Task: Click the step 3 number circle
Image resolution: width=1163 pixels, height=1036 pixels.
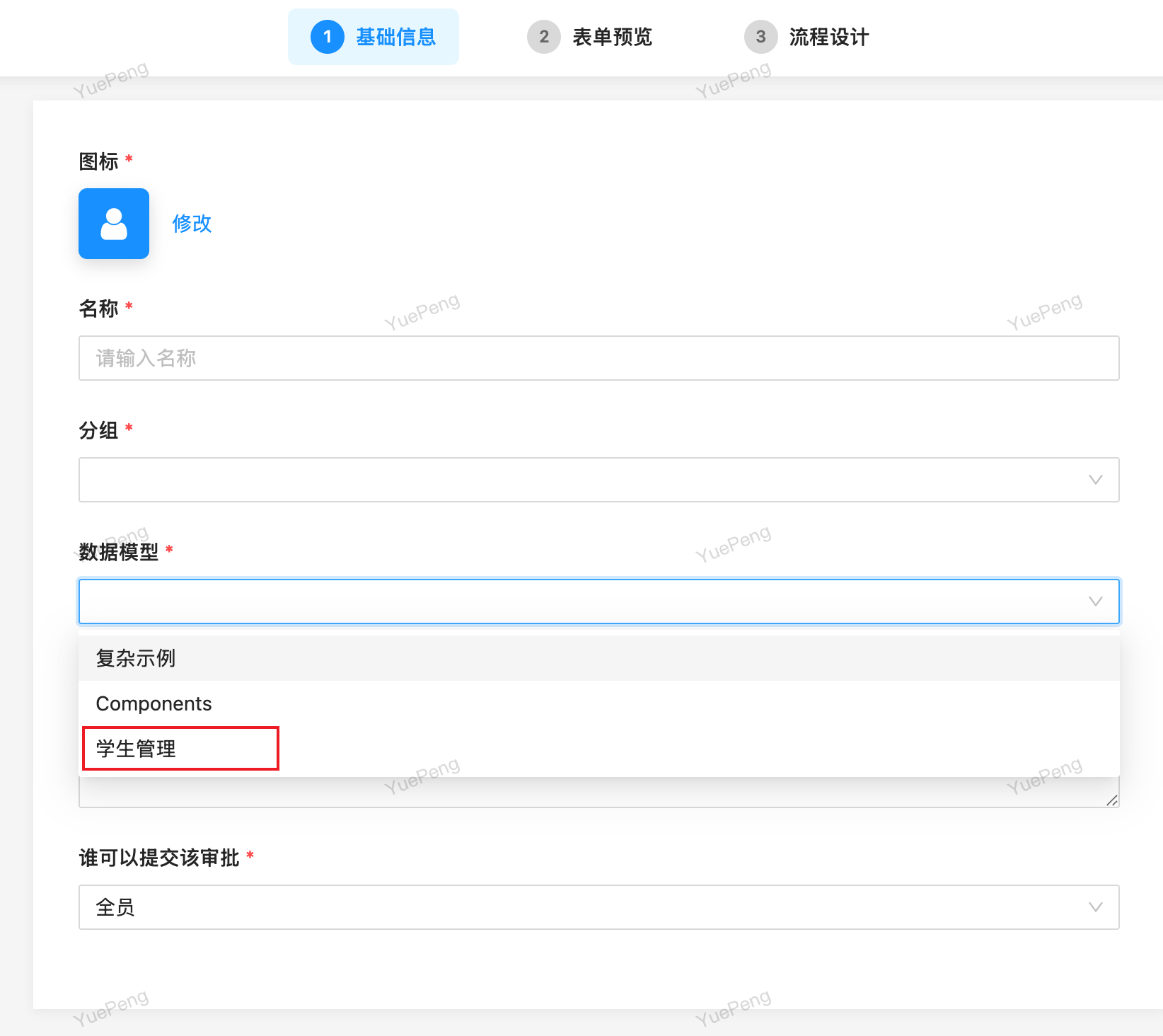Action: pyautogui.click(x=761, y=37)
